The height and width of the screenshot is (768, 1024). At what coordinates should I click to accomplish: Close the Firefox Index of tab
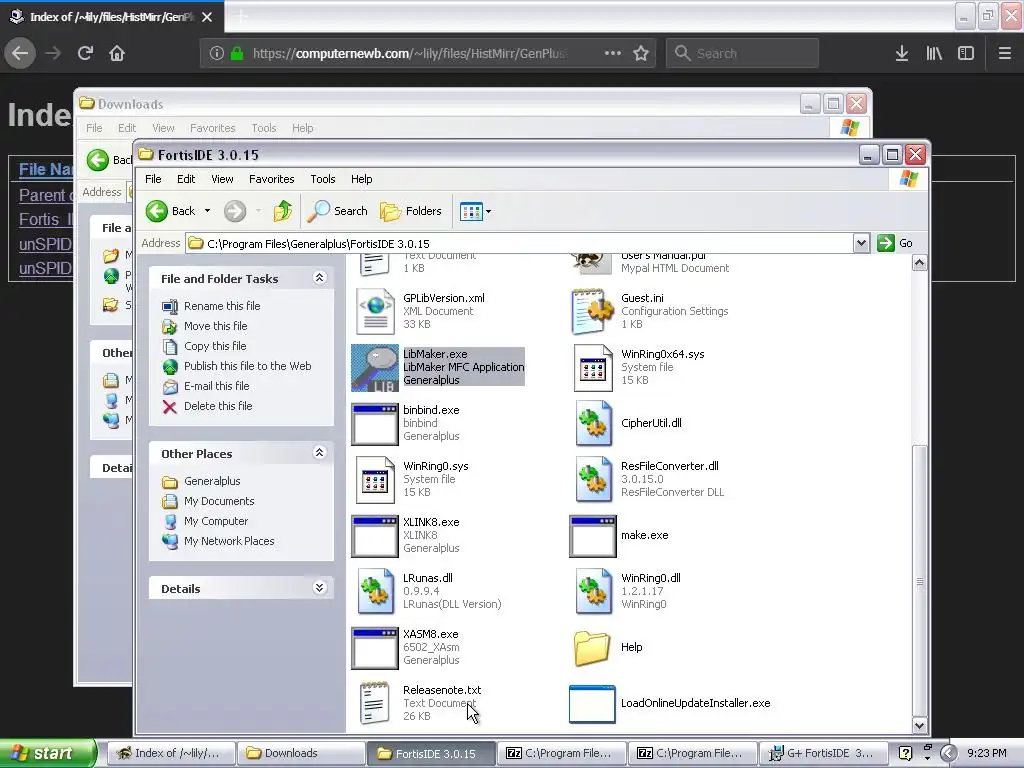207,17
